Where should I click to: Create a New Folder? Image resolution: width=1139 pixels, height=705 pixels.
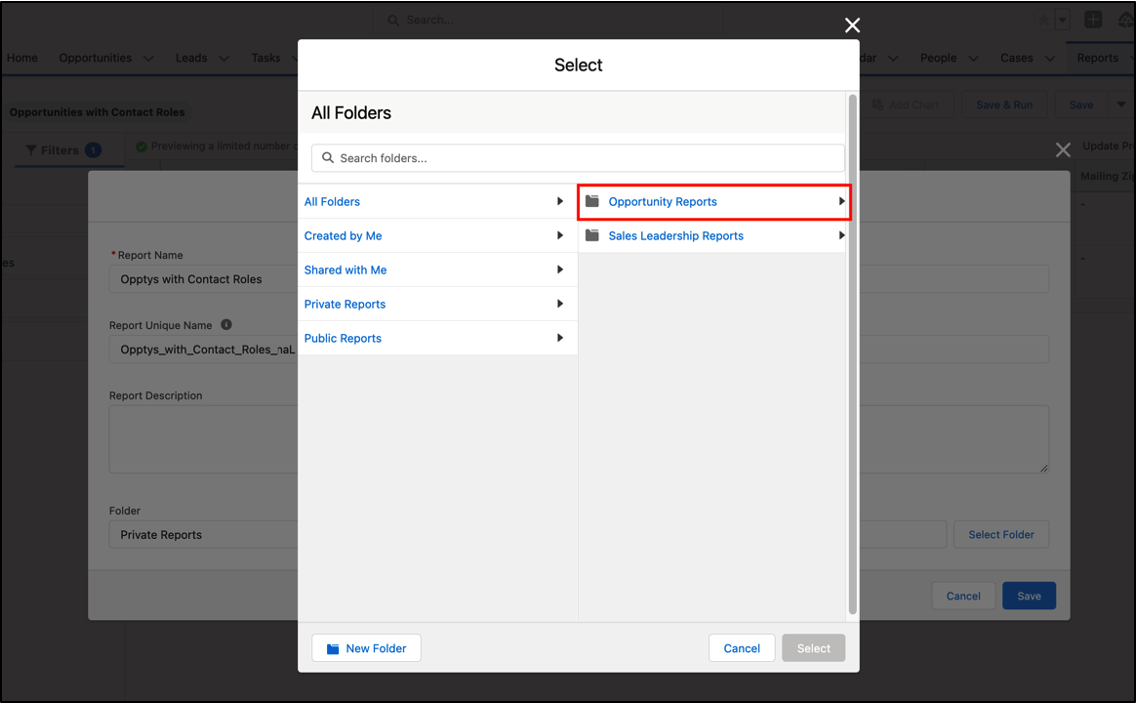[366, 649]
